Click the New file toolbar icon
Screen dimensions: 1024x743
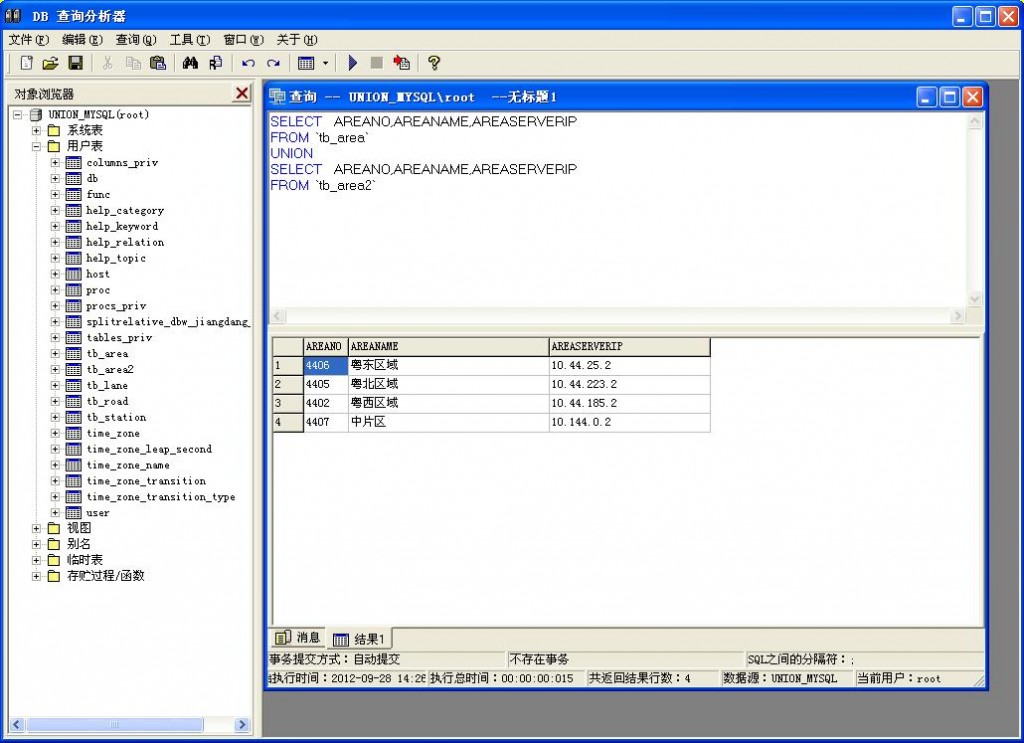[27, 63]
